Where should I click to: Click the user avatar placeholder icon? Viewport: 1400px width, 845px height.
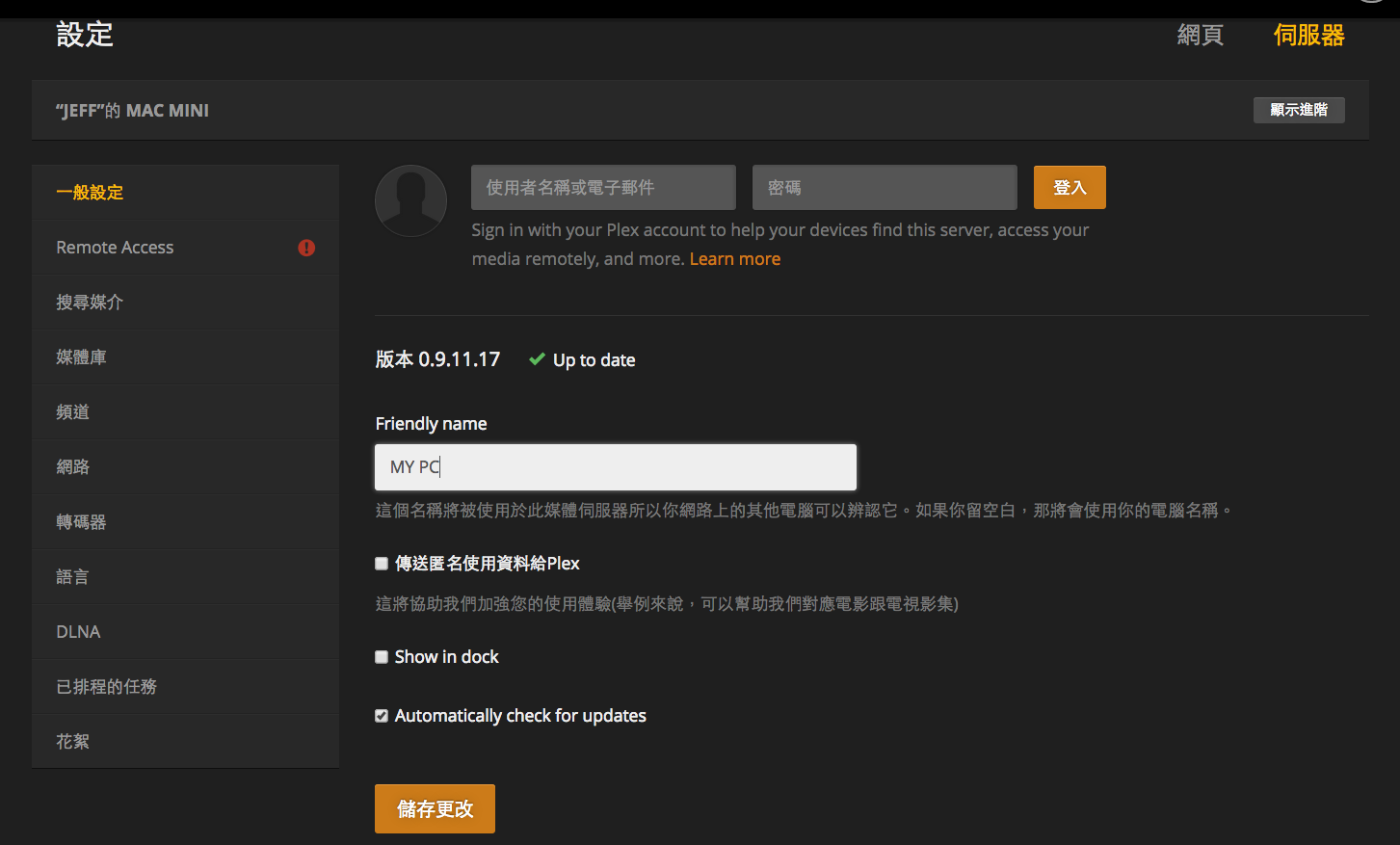point(410,200)
